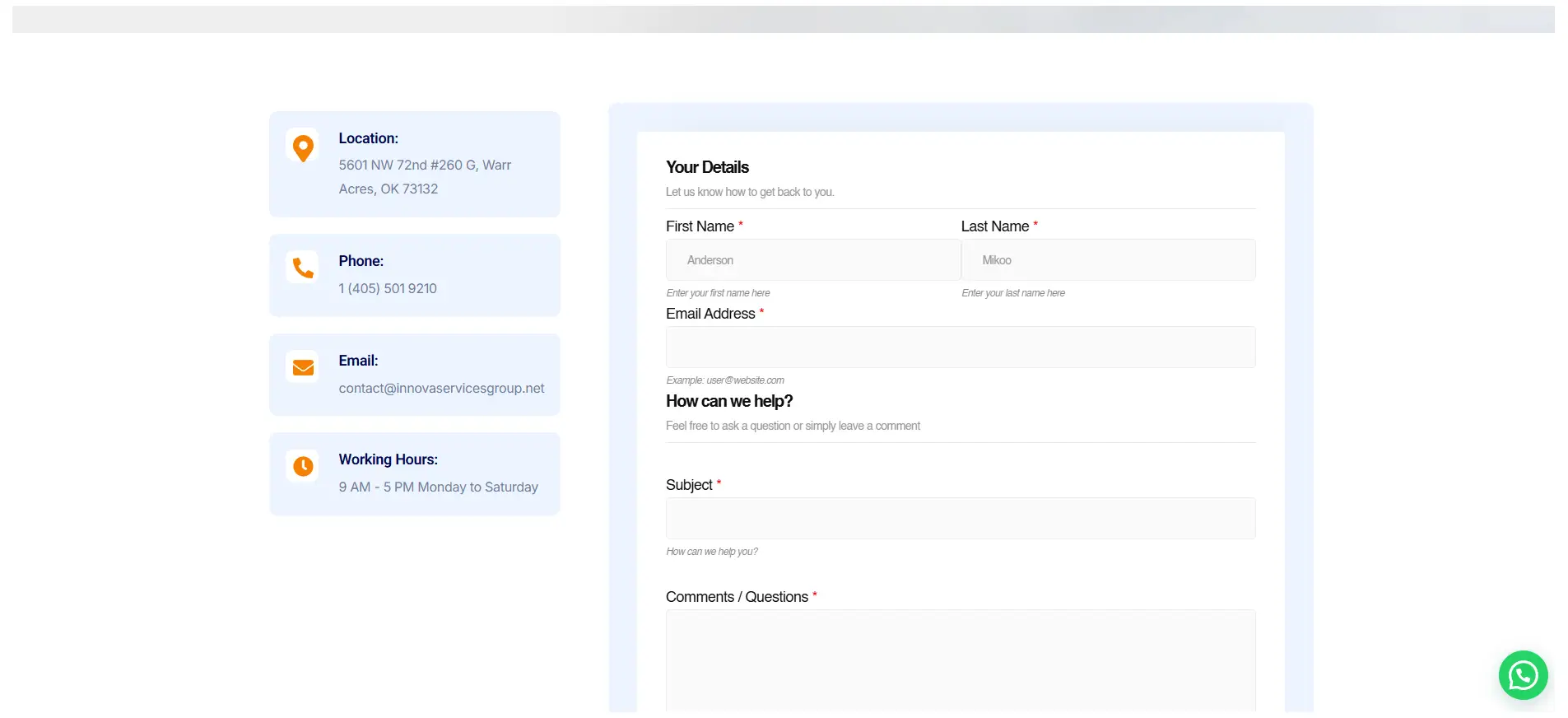The image size is (1568, 718).
Task: Click the orange working hours clock icon
Action: coord(303,466)
